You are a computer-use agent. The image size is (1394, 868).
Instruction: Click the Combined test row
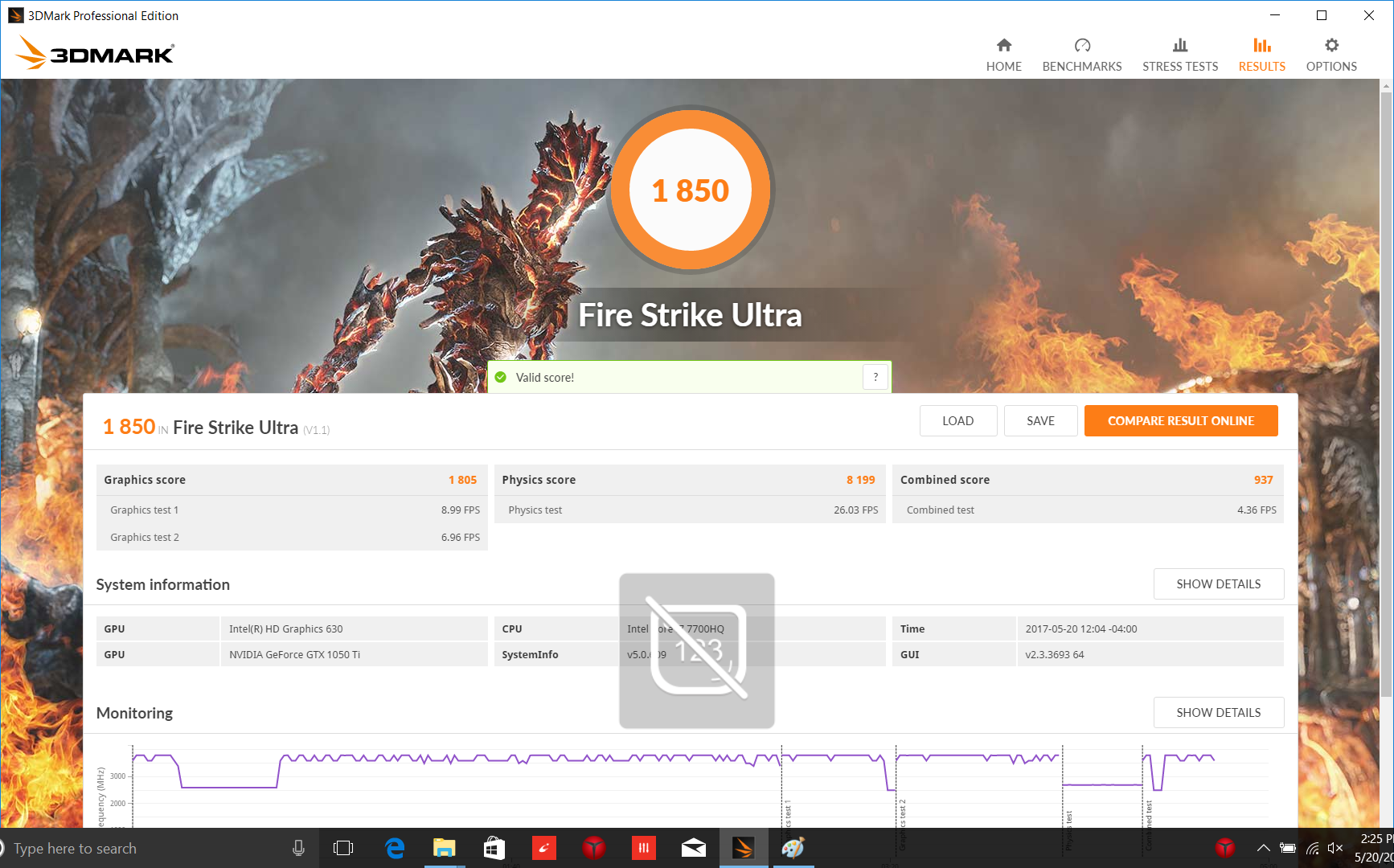(1088, 510)
